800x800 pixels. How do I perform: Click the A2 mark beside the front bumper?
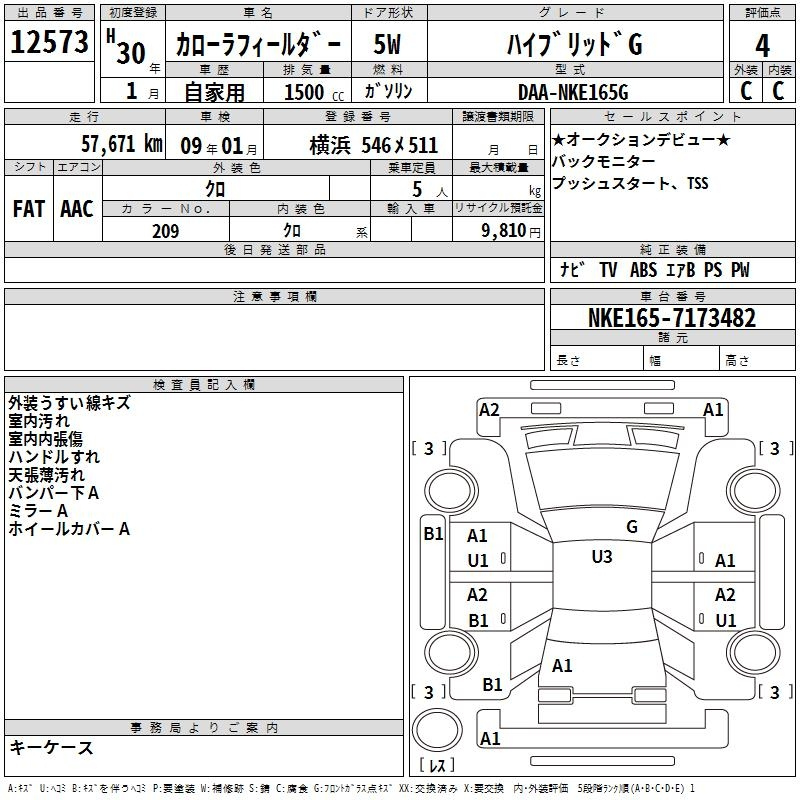point(489,410)
